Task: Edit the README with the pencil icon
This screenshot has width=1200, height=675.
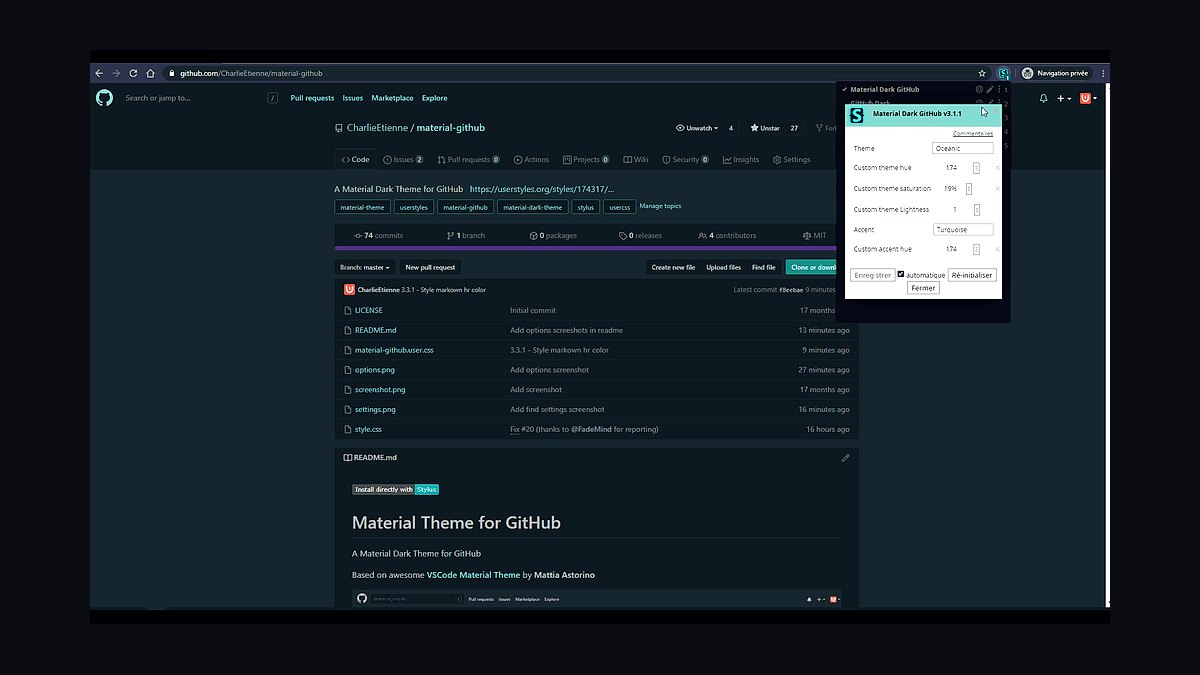Action: tap(845, 458)
